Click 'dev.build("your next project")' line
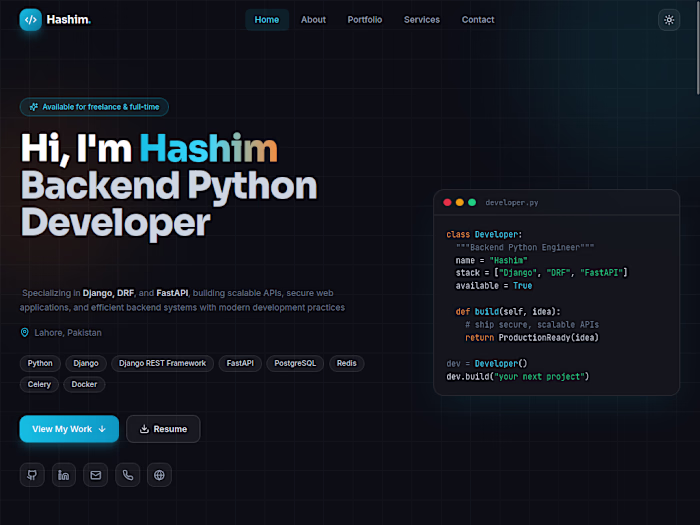700x525 pixels. pyautogui.click(x=518, y=376)
